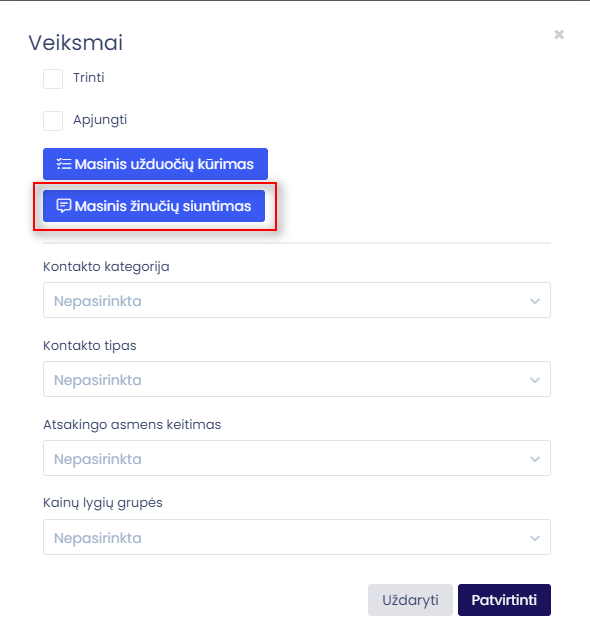
Task: Click the chevron arrow in Kontakto kategorija field
Action: tap(535, 301)
